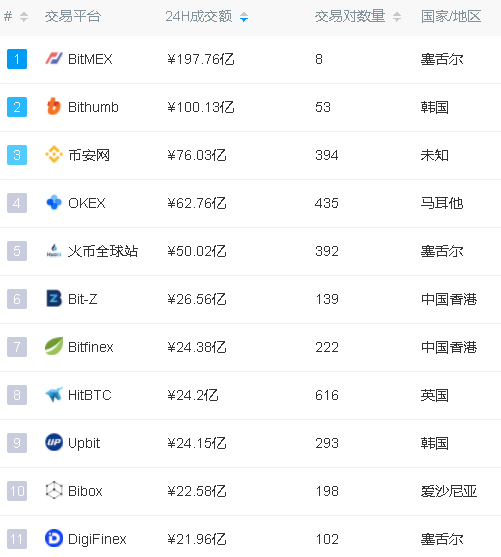Click pair count 435 for OKEX
The width and height of the screenshot is (501, 557).
click(x=327, y=203)
